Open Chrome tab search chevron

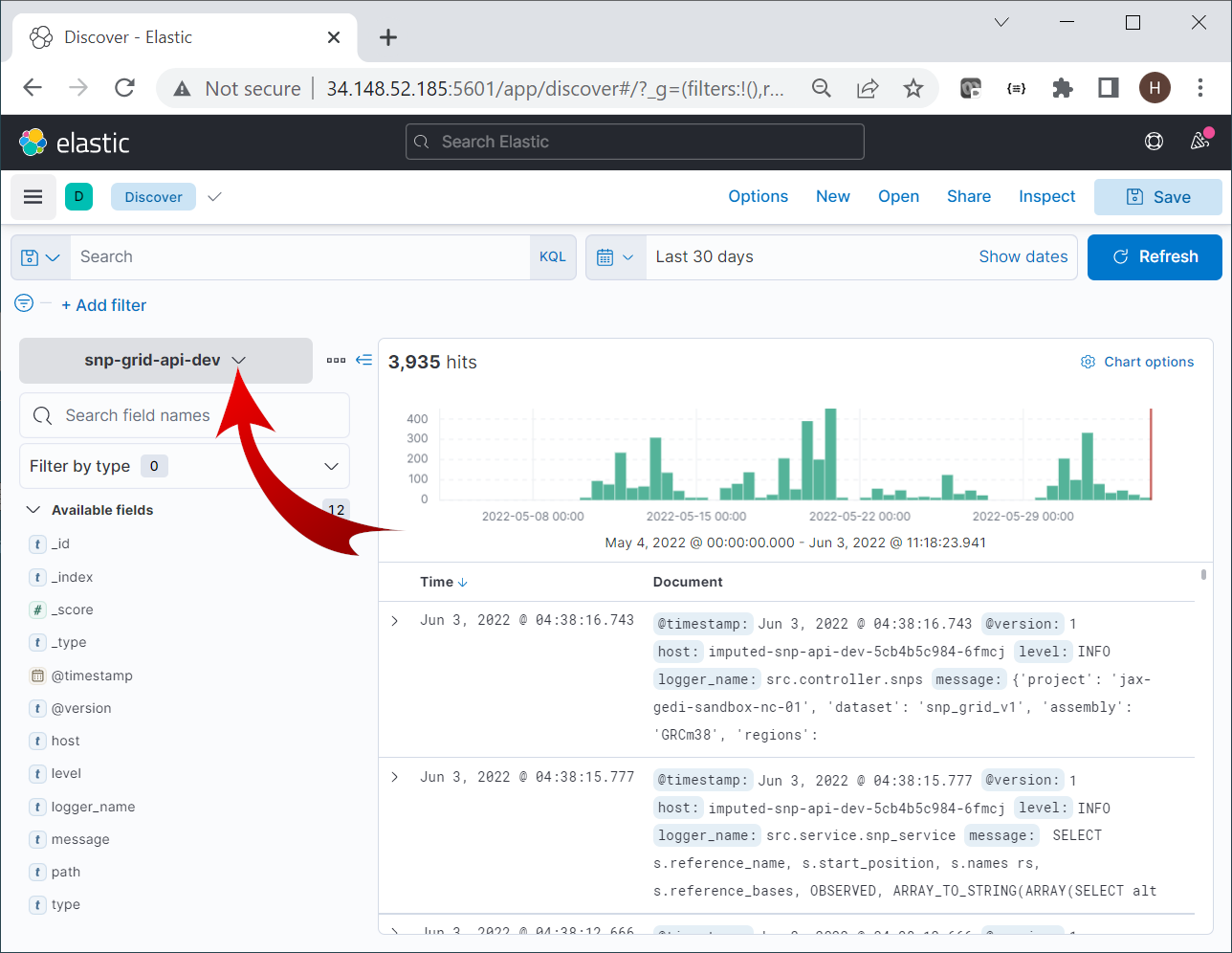(1001, 22)
